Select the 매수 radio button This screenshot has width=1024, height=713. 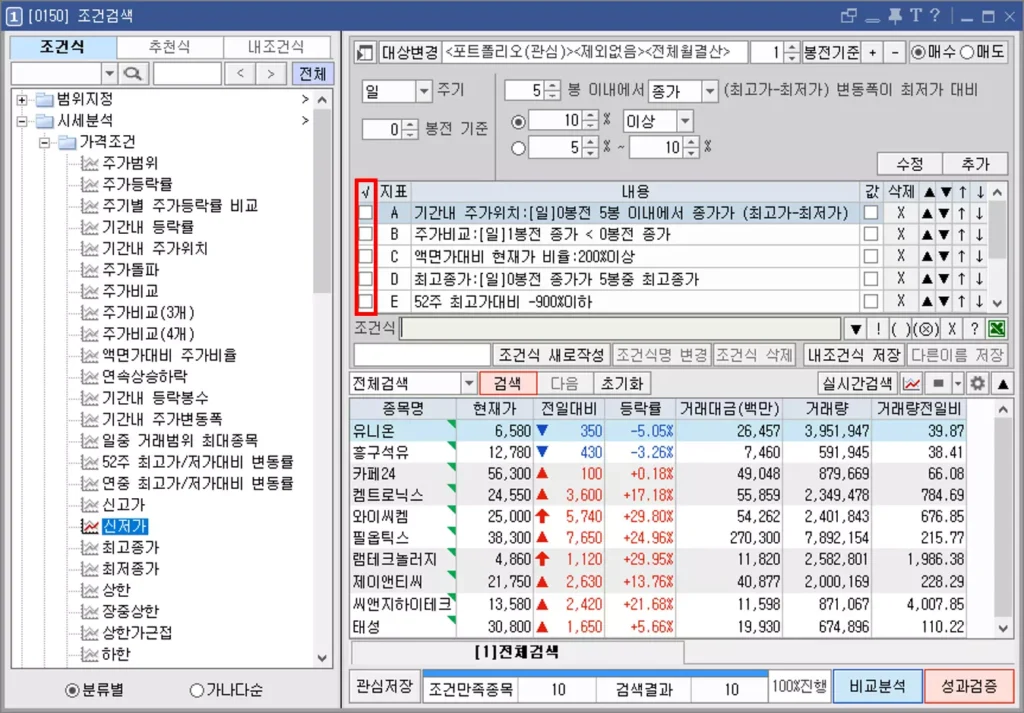tap(919, 52)
